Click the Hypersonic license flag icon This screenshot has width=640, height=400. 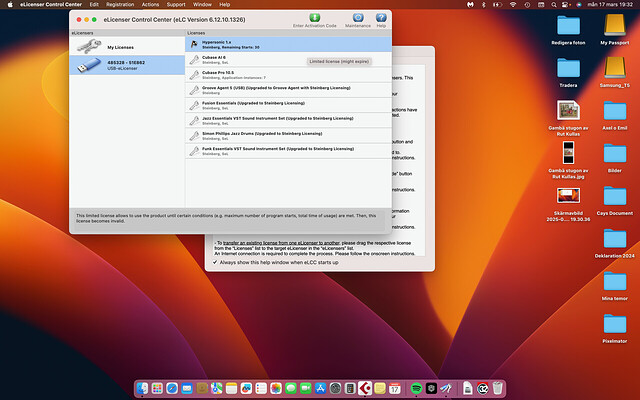(194, 44)
